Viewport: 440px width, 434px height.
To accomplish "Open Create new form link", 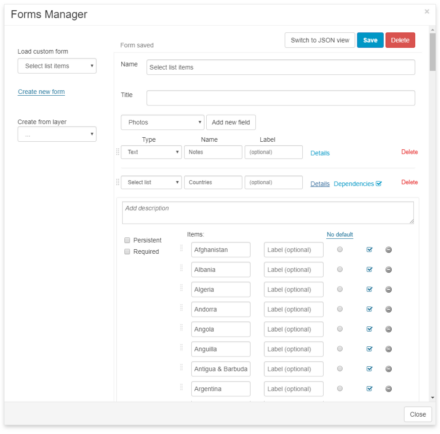I will coord(41,92).
